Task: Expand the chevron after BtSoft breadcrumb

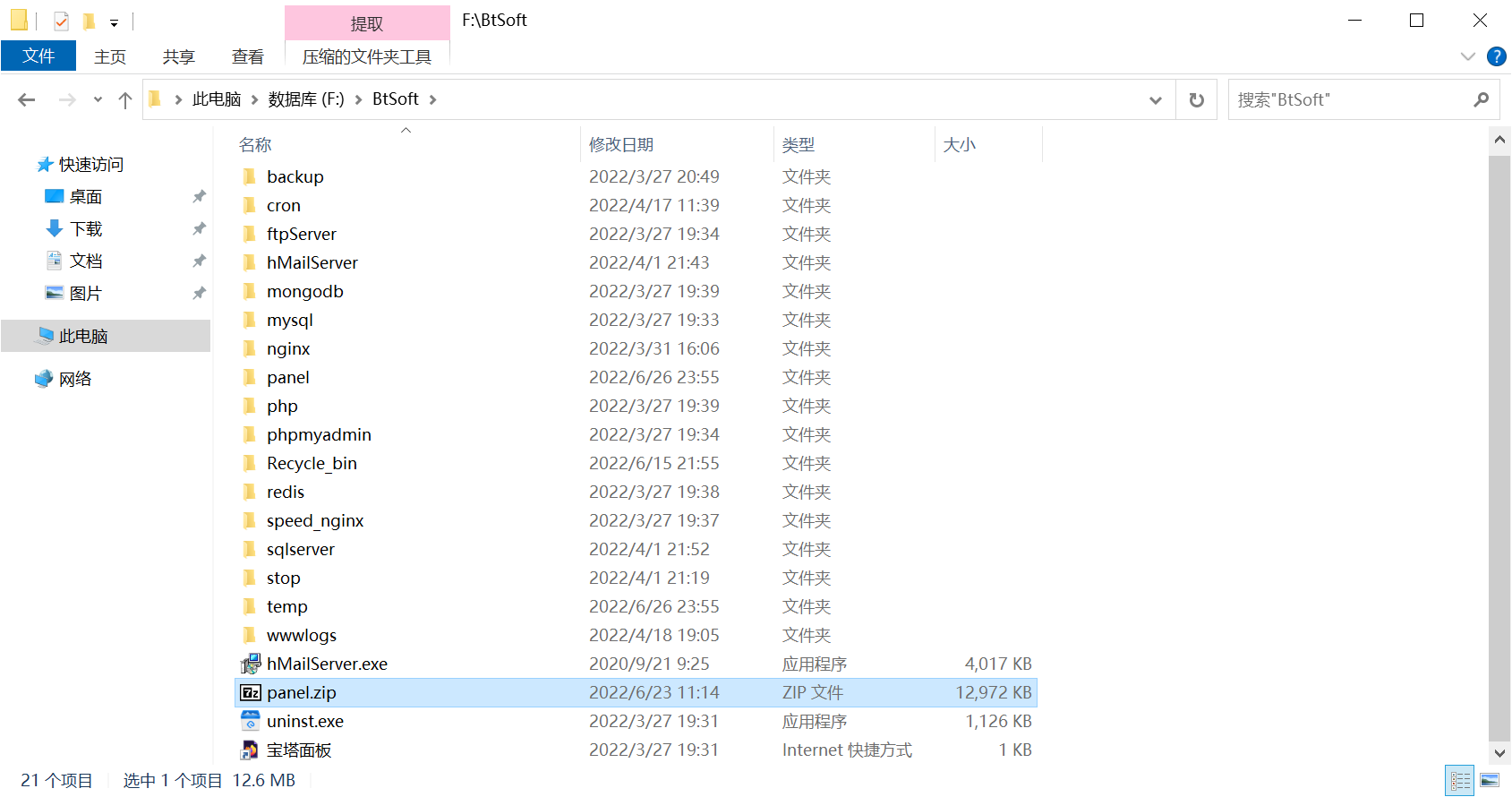Action: [432, 99]
